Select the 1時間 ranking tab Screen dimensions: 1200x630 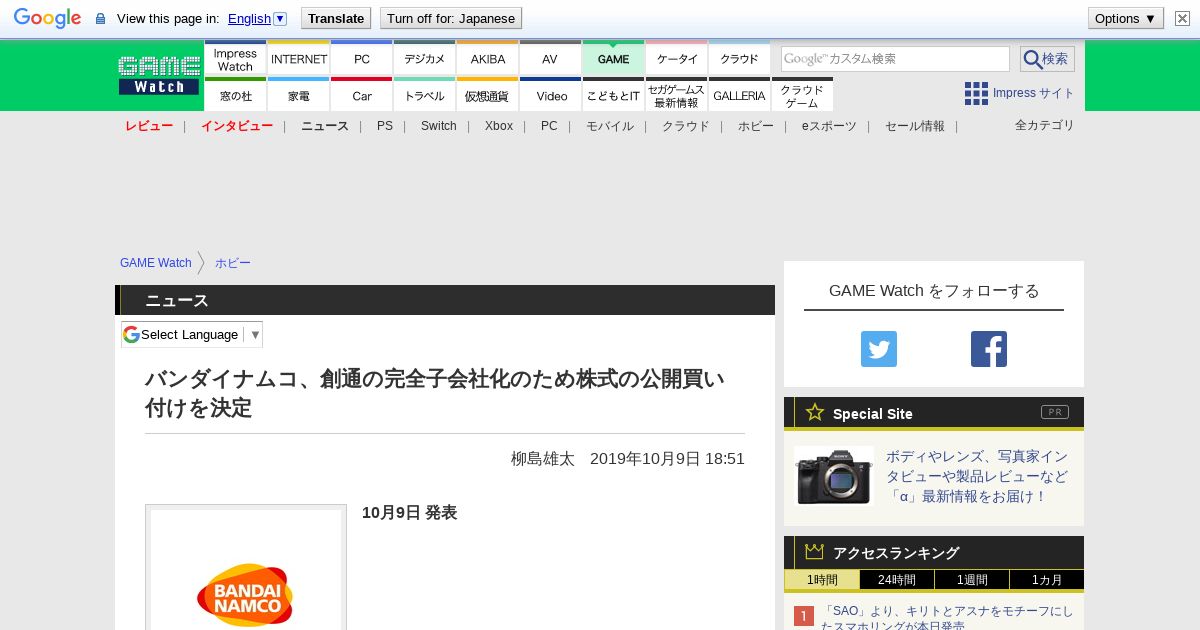pyautogui.click(x=822, y=580)
